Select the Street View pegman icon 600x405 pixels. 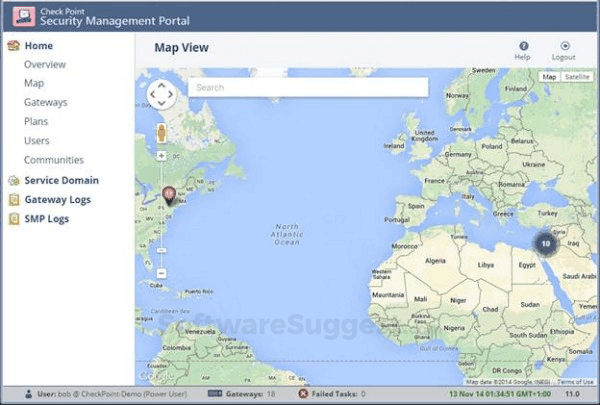tap(161, 133)
